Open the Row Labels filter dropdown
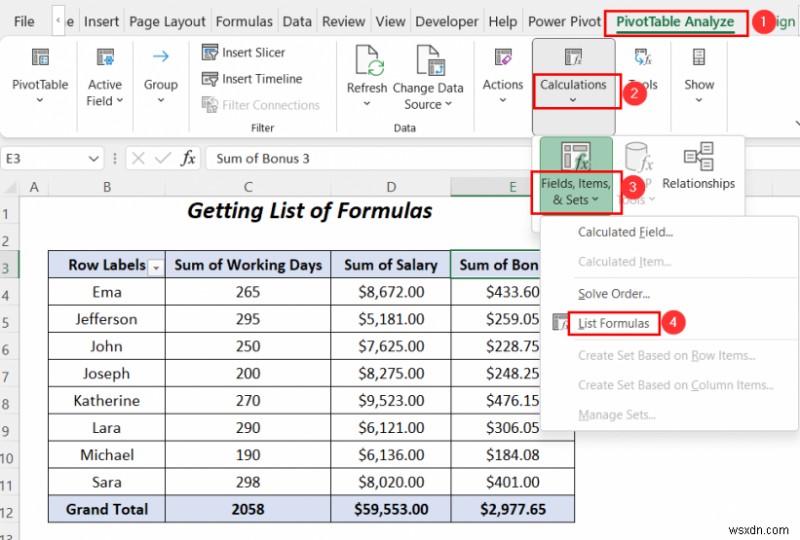800x540 pixels. [x=156, y=267]
